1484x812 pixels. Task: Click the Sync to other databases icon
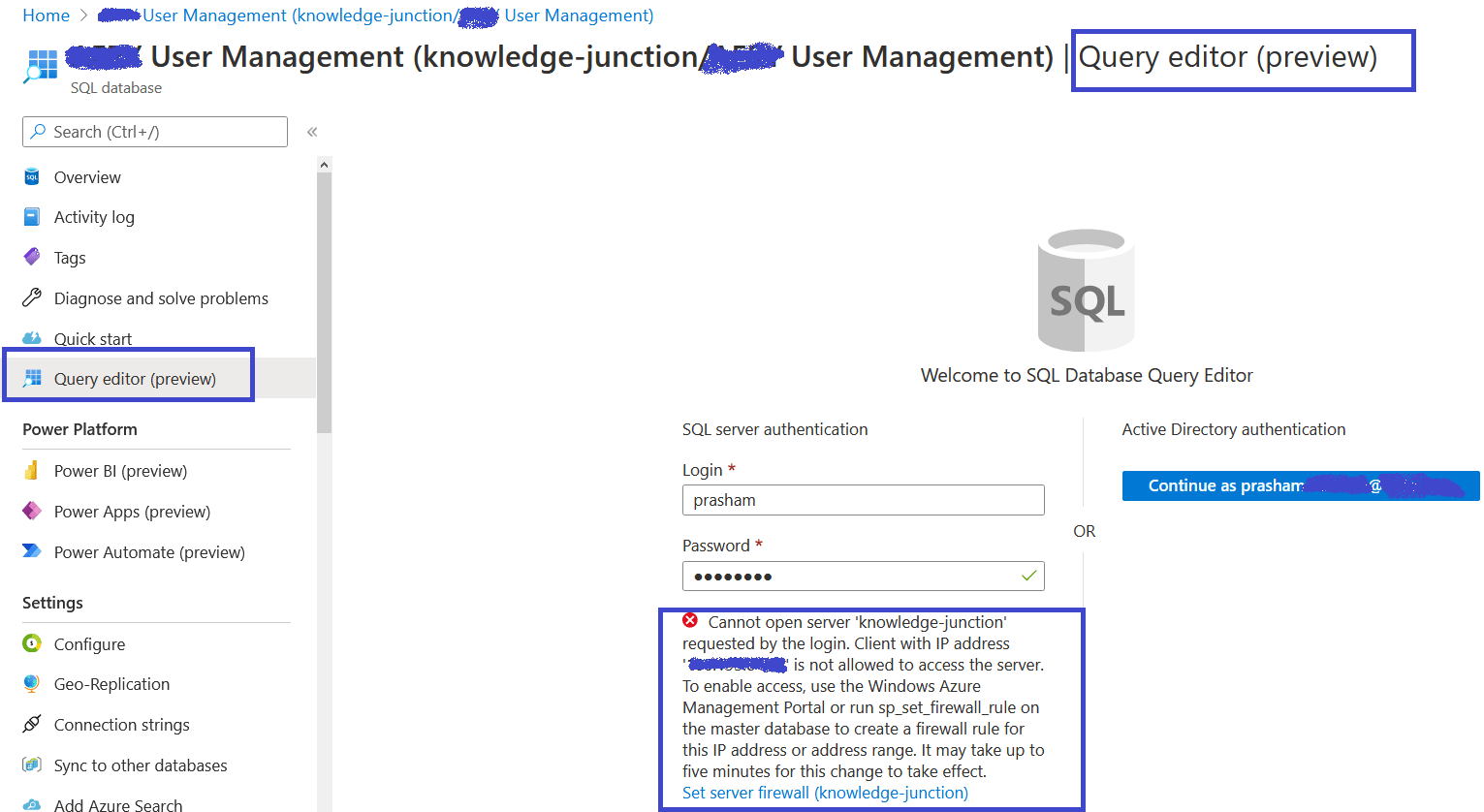coord(32,765)
